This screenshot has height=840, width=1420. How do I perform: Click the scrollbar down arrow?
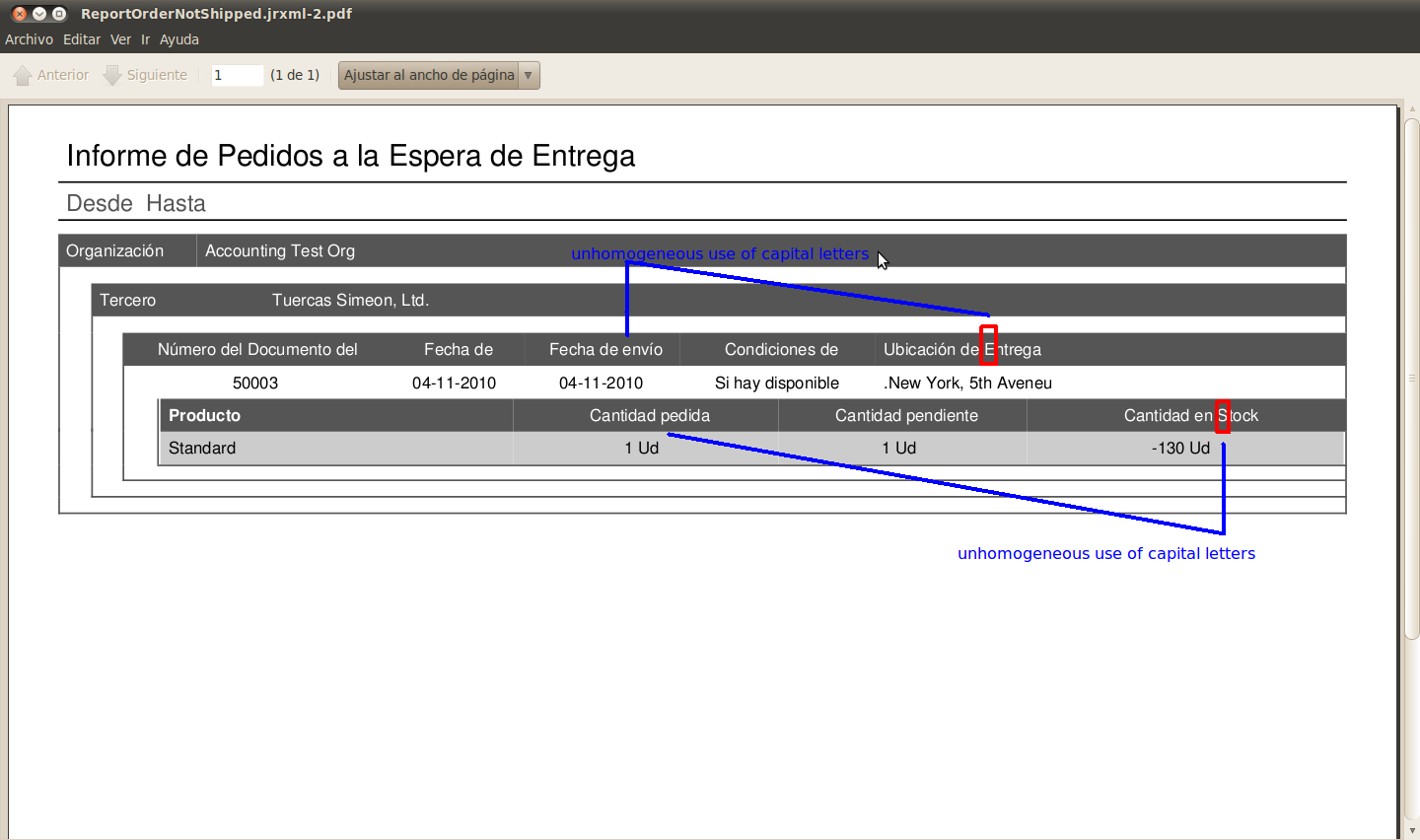click(1412, 830)
